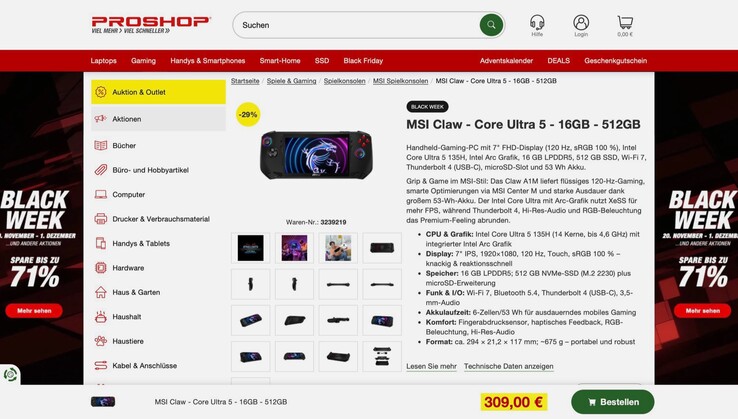The width and height of the screenshot is (738, 419).
Task: Select the Drucker & Verbrauchsmaterial printer icon
Action: coord(101,219)
